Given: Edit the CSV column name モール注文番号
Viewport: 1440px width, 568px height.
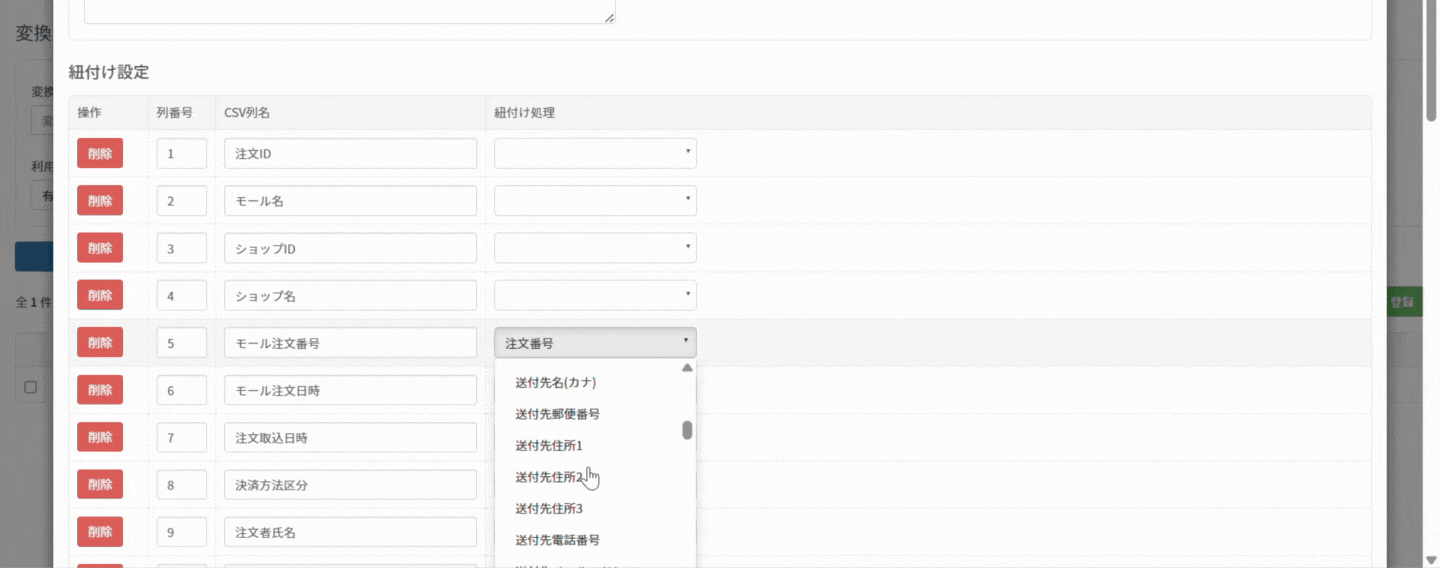Looking at the screenshot, I should tap(350, 342).
